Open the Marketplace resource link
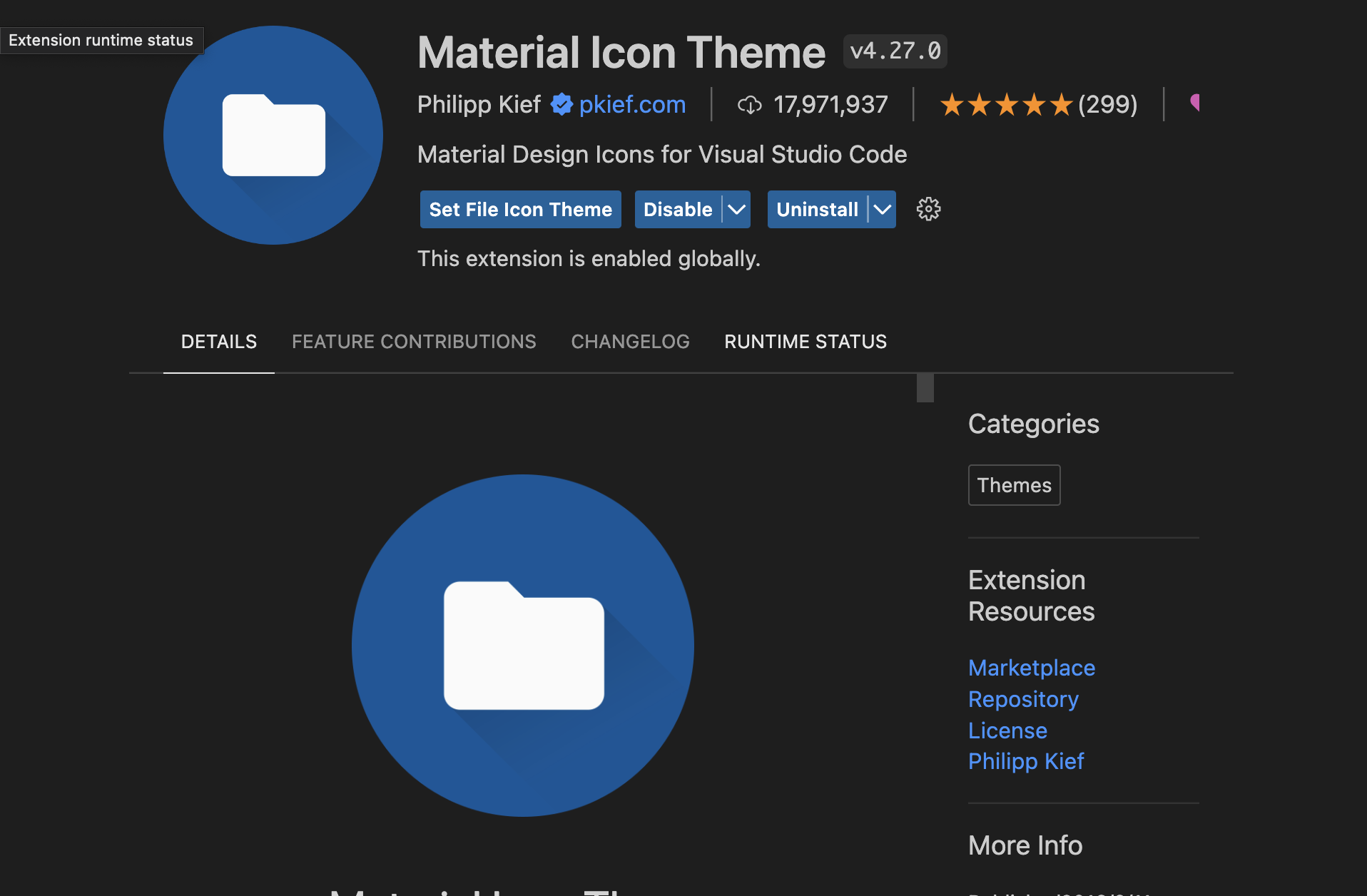 pos(1032,668)
